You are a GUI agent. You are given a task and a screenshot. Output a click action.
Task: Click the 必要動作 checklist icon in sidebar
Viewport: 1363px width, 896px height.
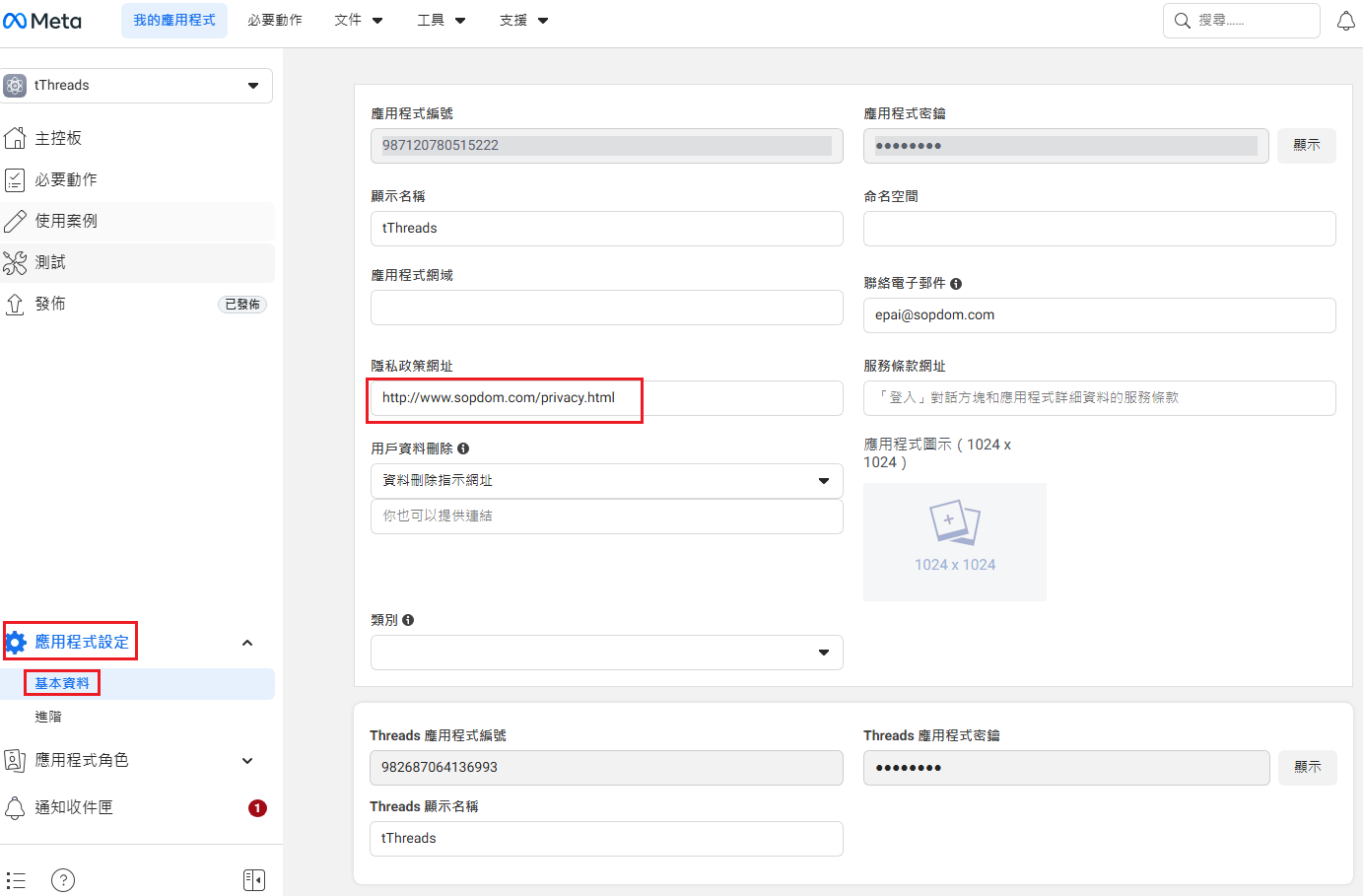(x=15, y=179)
